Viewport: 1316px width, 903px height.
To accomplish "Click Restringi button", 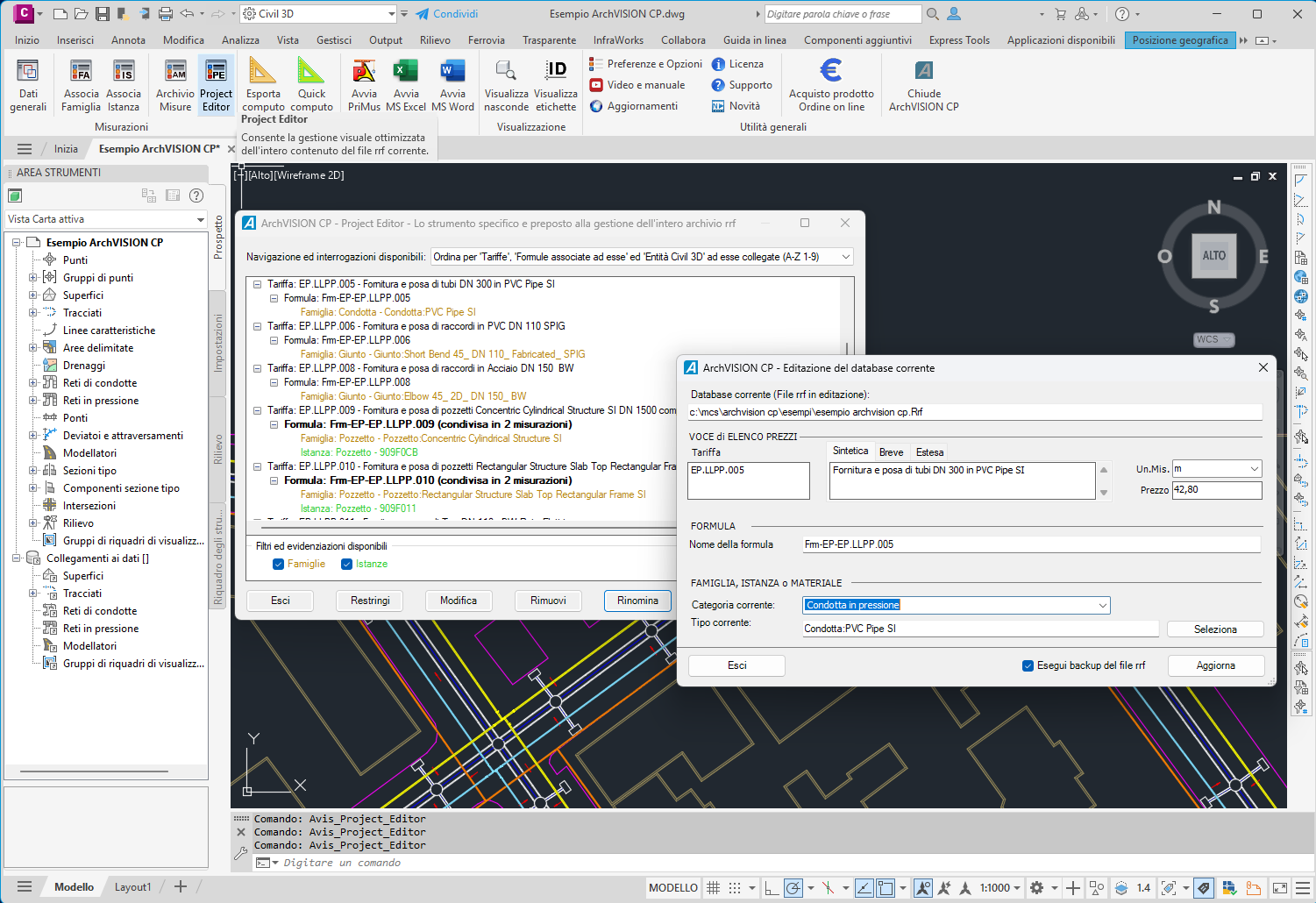I will (370, 601).
